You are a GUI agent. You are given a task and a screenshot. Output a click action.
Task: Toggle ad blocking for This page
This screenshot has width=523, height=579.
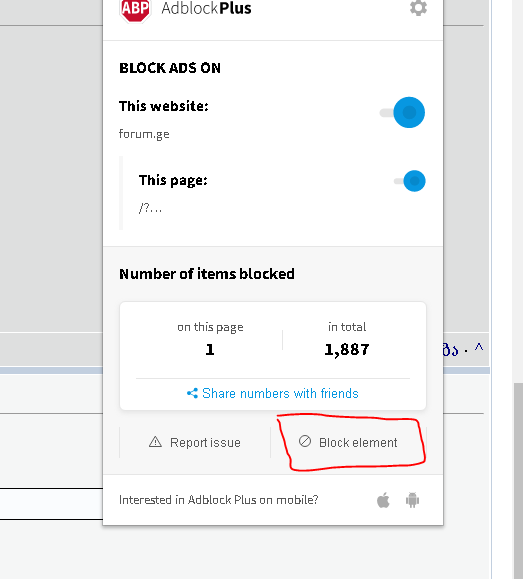[410, 181]
